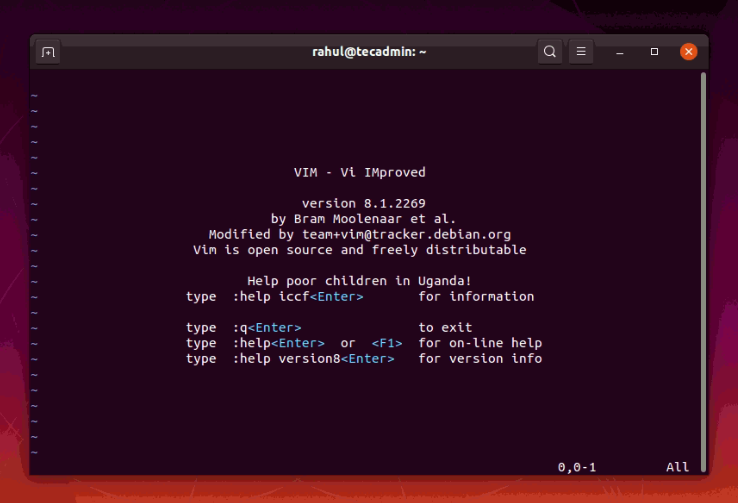Open a new terminal tab
Image resolution: width=738 pixels, height=503 pixels.
pos(48,52)
